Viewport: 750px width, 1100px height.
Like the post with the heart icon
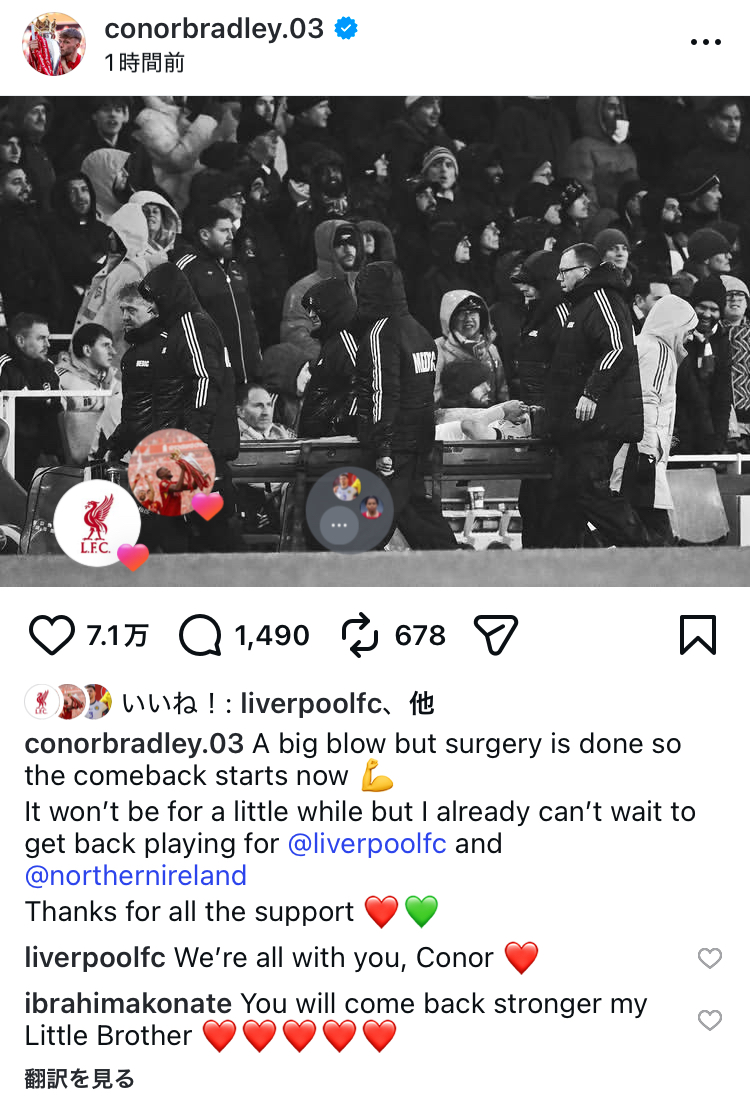[52, 636]
